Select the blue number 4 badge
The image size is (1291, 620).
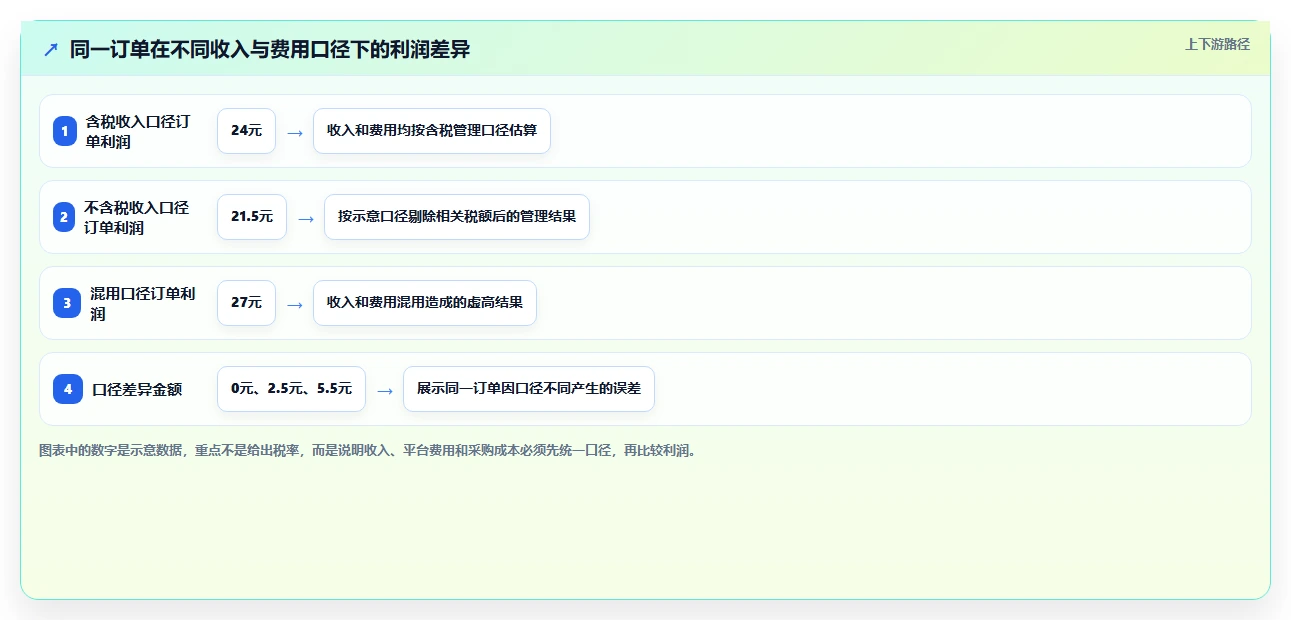point(68,389)
